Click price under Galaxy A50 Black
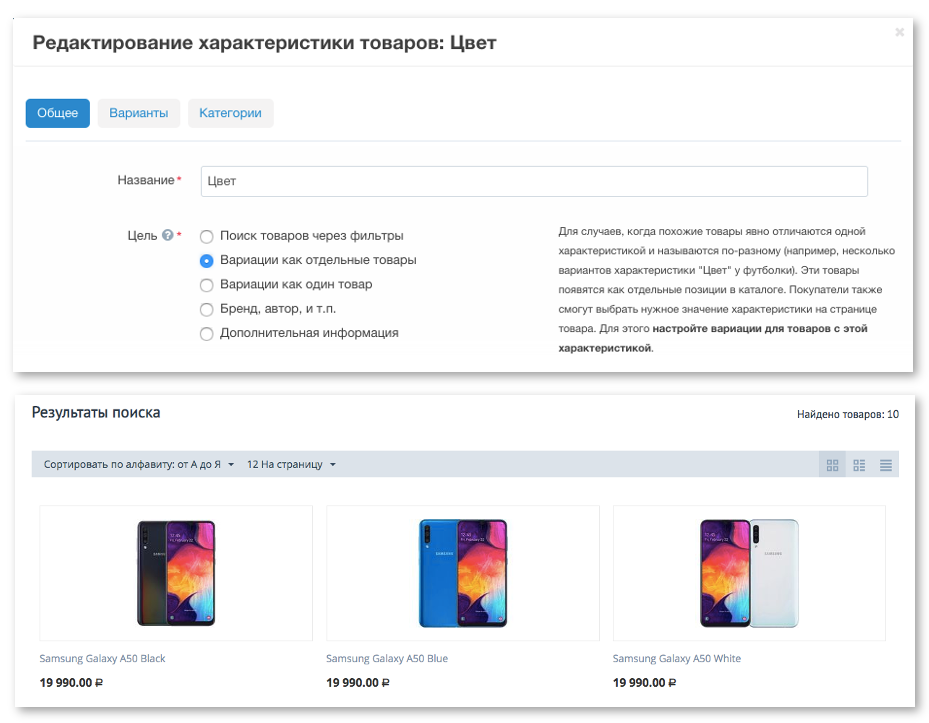The image size is (929, 723). click(71, 683)
